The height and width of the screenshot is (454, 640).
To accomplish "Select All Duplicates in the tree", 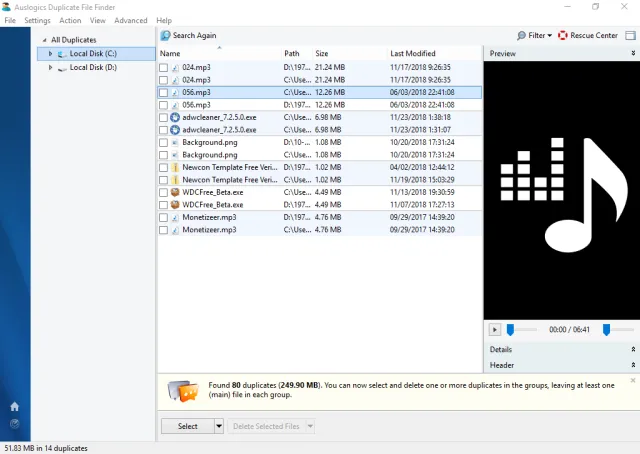I will (73, 40).
